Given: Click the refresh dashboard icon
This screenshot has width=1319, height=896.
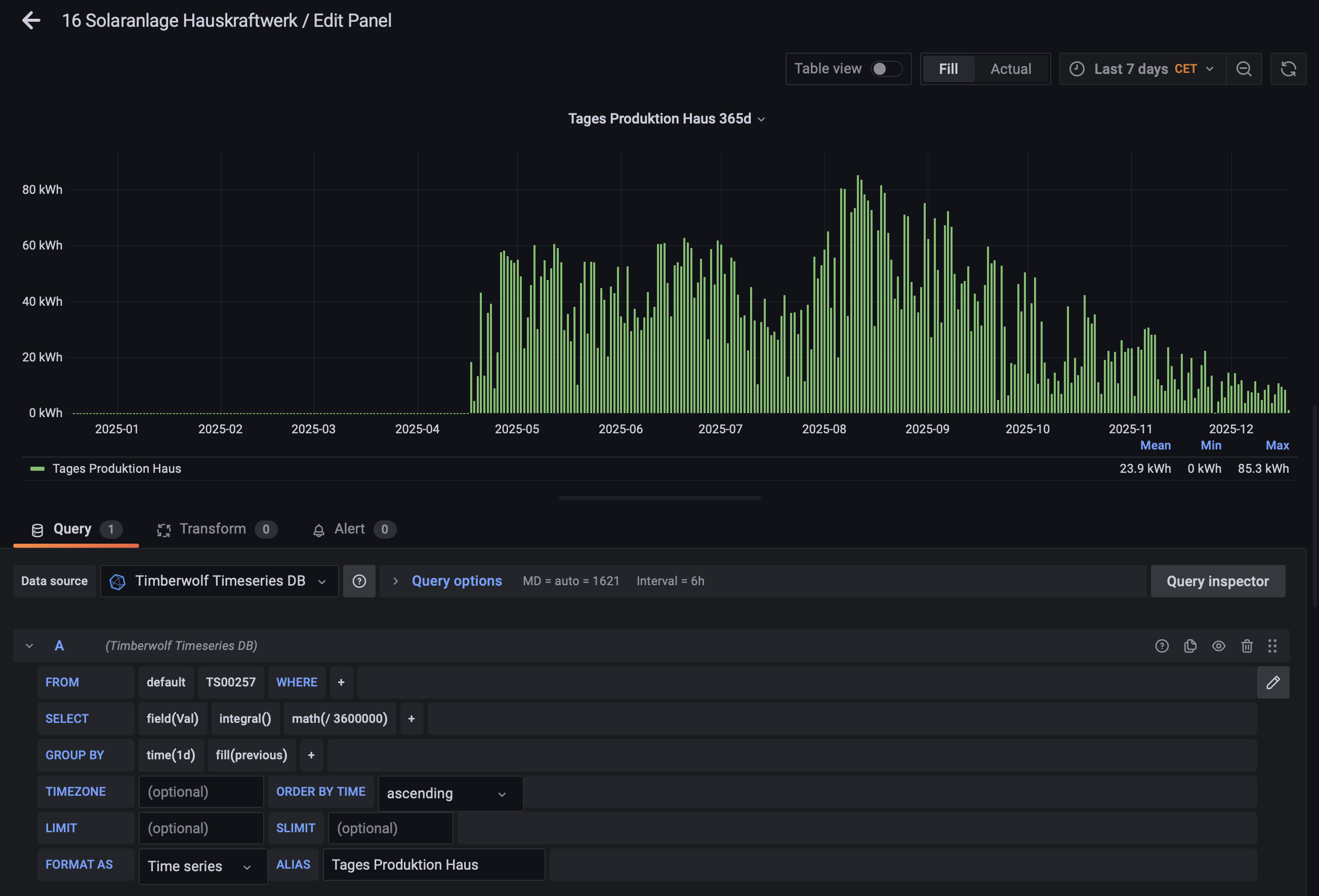Looking at the screenshot, I should 1288,69.
